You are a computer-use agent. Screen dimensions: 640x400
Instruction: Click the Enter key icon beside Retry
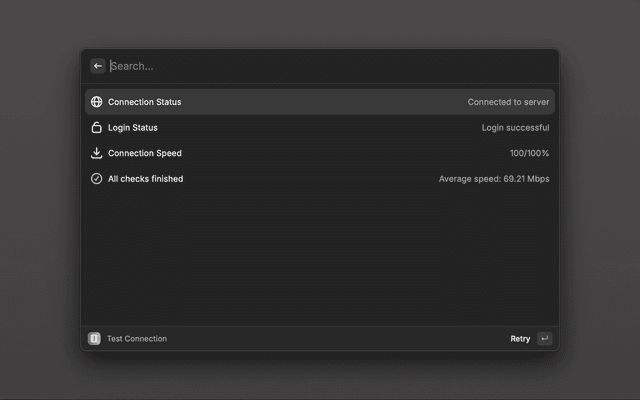tap(544, 339)
